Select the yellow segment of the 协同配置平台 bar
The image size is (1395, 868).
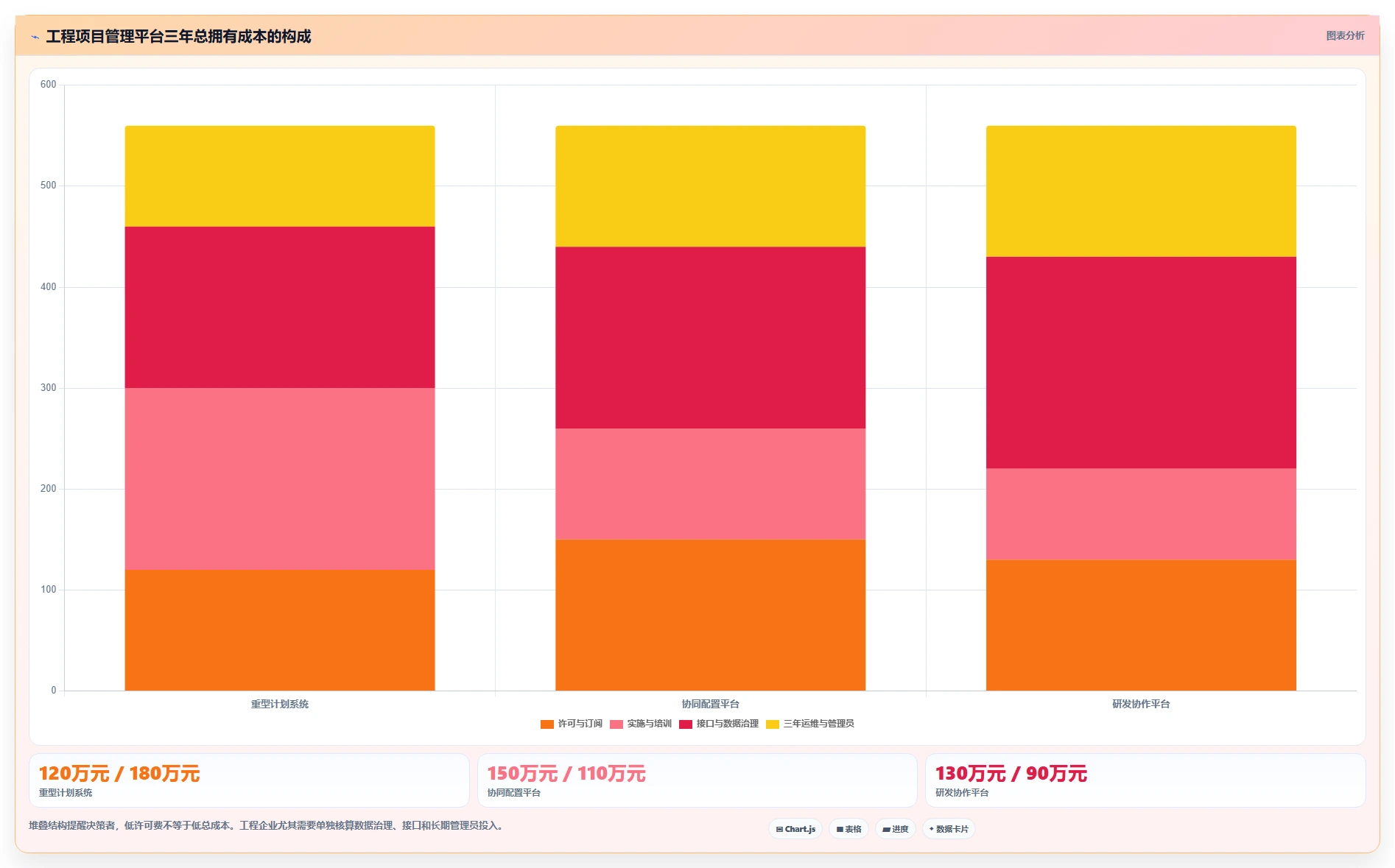click(710, 186)
